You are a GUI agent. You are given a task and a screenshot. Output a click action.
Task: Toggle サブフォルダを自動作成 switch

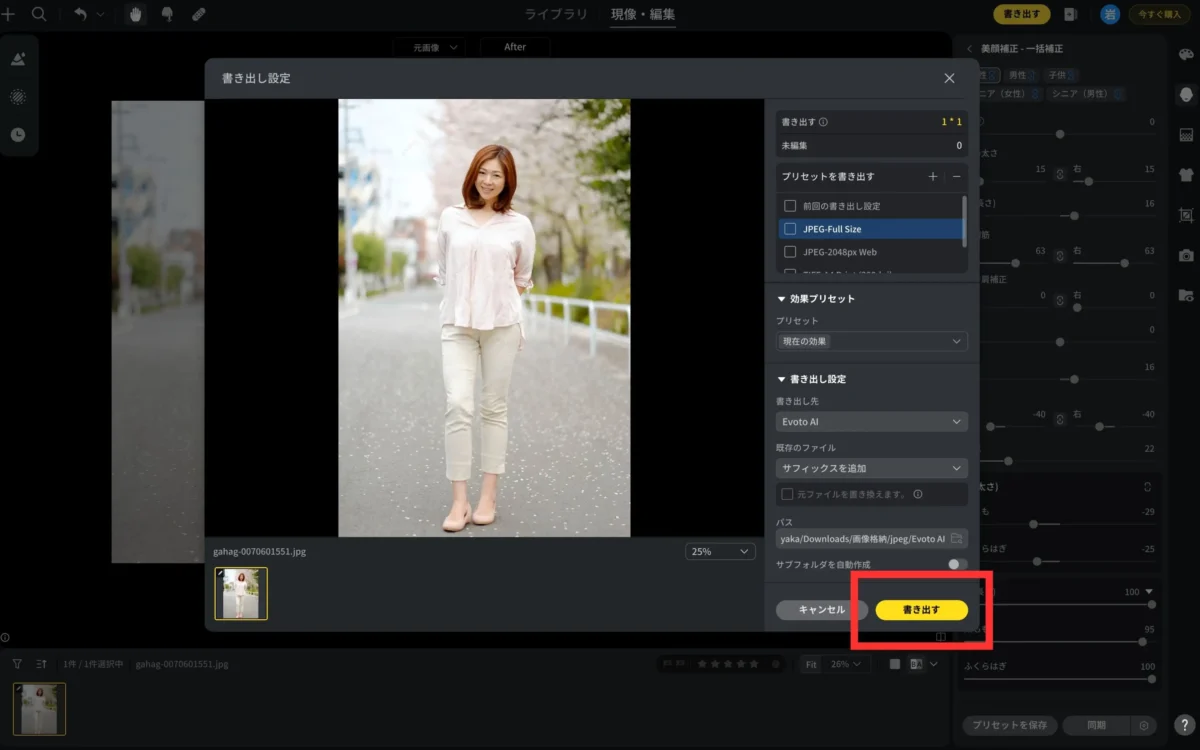[x=957, y=564]
